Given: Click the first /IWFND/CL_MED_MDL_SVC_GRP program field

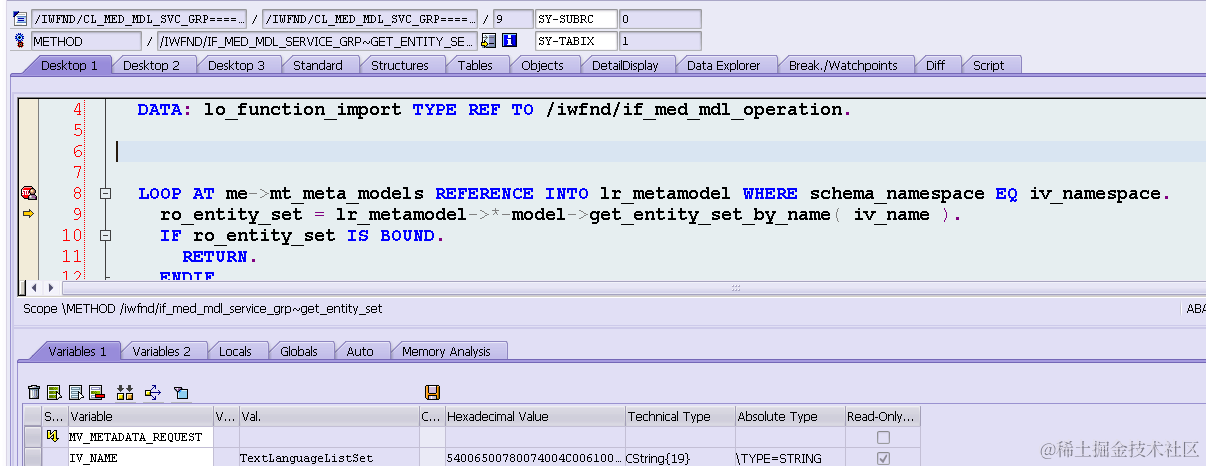Looking at the screenshot, I should pyautogui.click(x=138, y=19).
